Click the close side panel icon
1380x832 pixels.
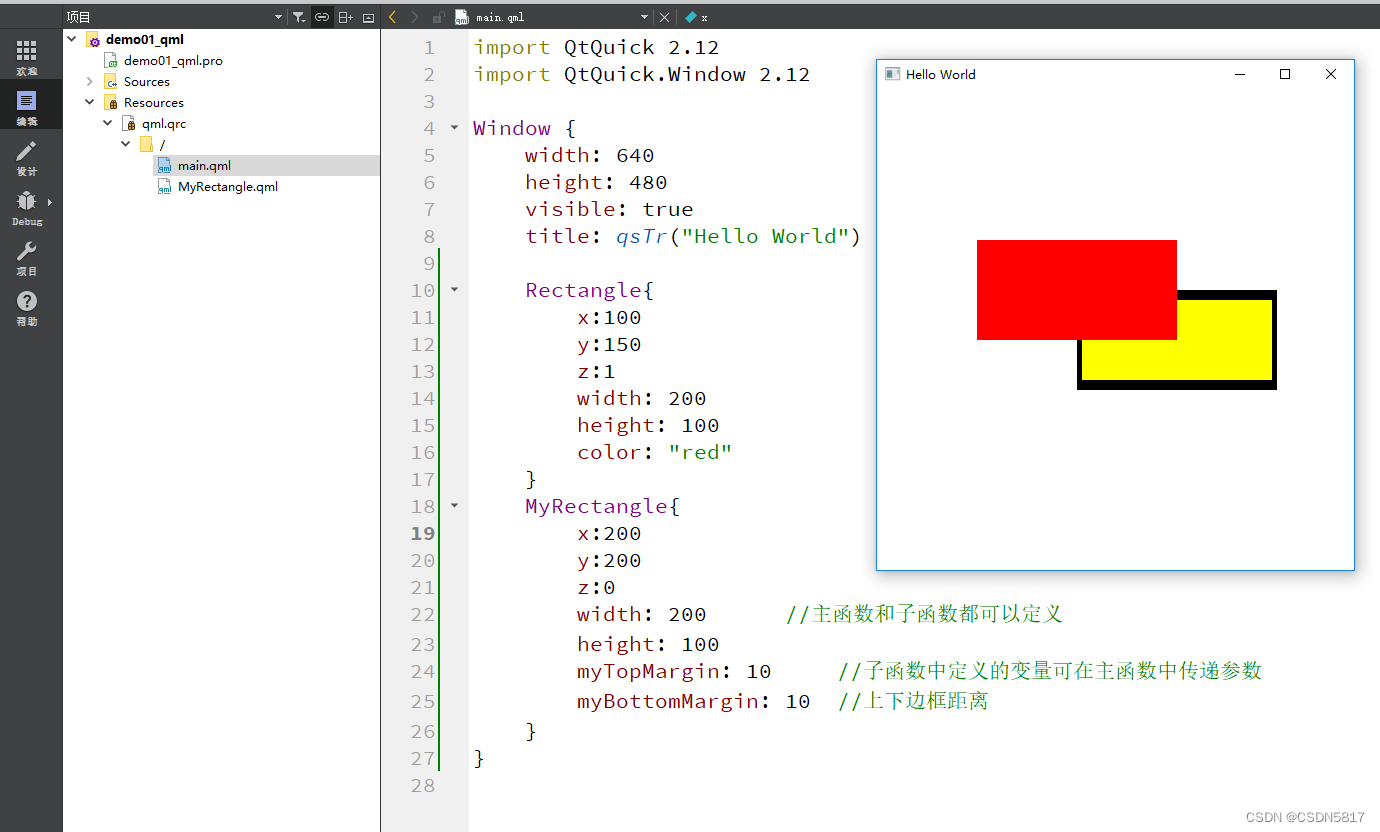(x=368, y=17)
